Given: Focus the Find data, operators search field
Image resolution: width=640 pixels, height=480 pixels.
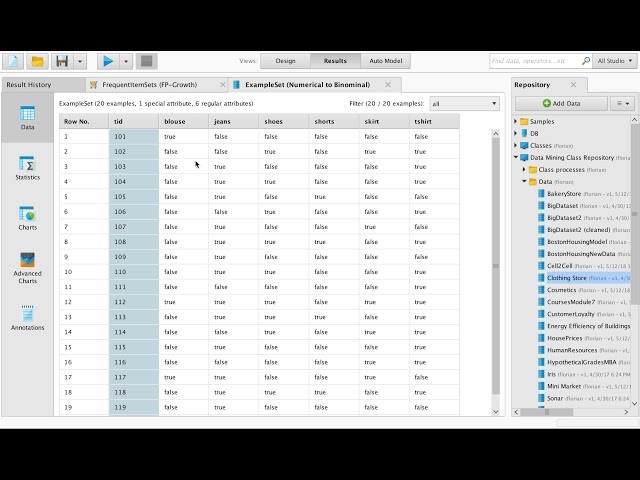Looking at the screenshot, I should pyautogui.click(x=535, y=61).
